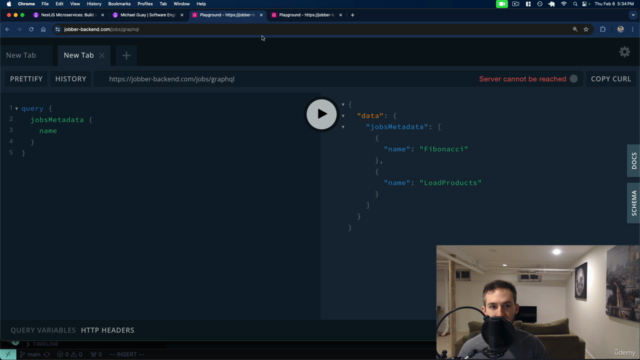Click the PRETTIFY button
The width and height of the screenshot is (640, 360).
pos(26,79)
